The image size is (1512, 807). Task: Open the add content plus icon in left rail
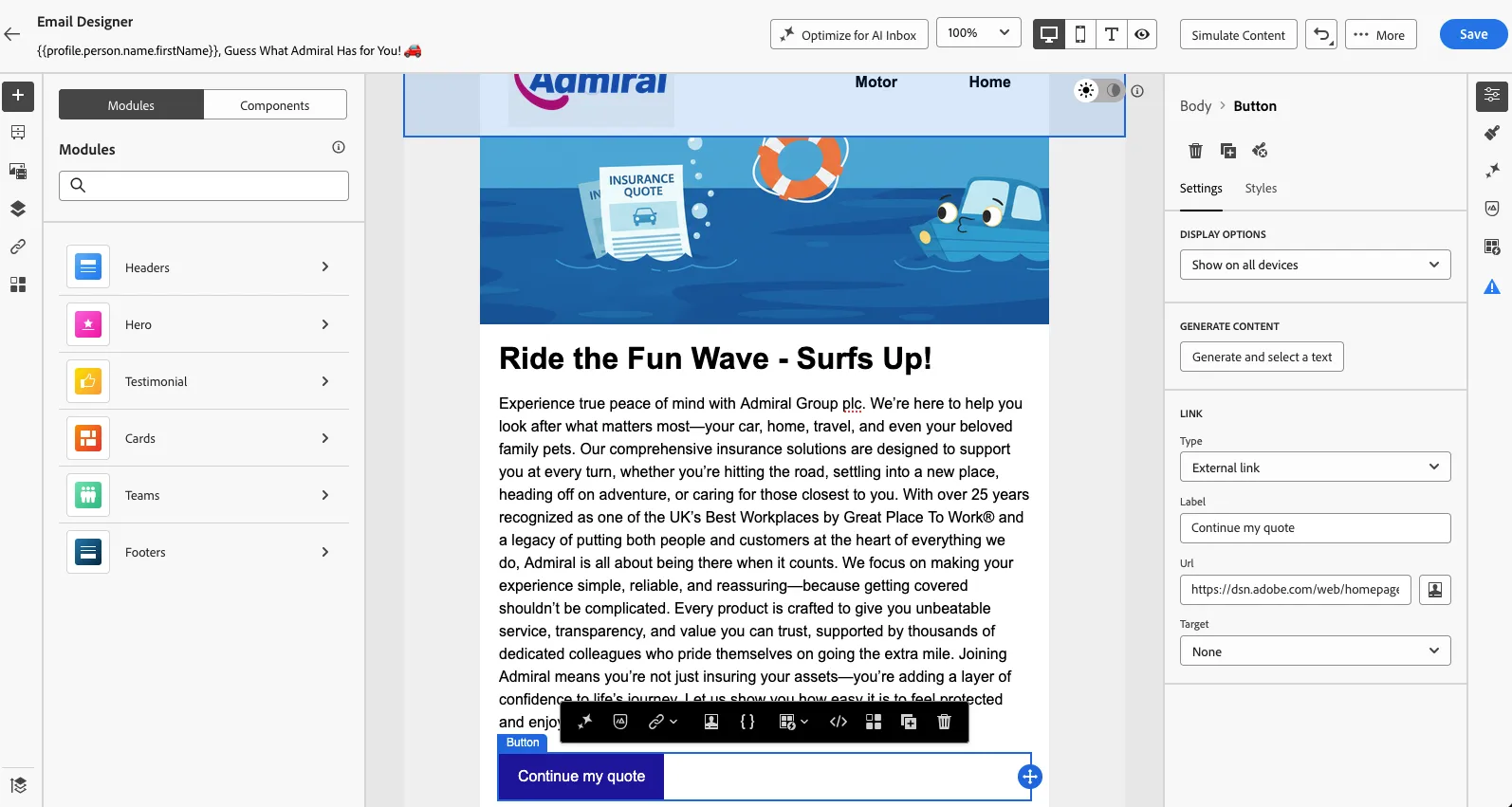[18, 95]
